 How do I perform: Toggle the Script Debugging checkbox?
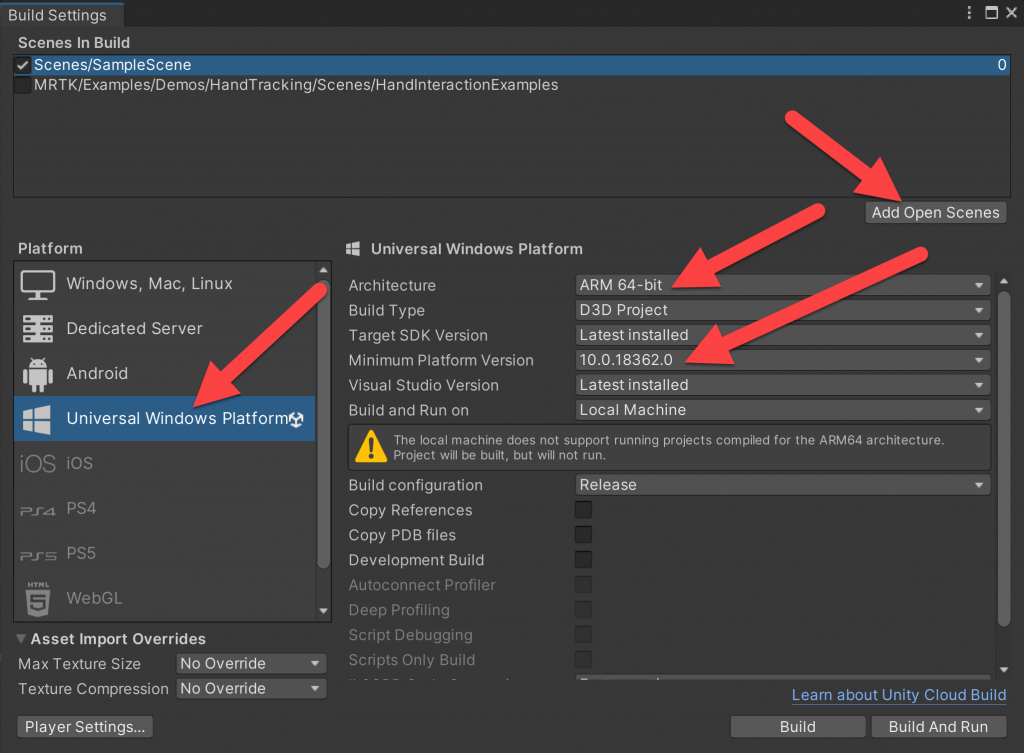coord(583,634)
